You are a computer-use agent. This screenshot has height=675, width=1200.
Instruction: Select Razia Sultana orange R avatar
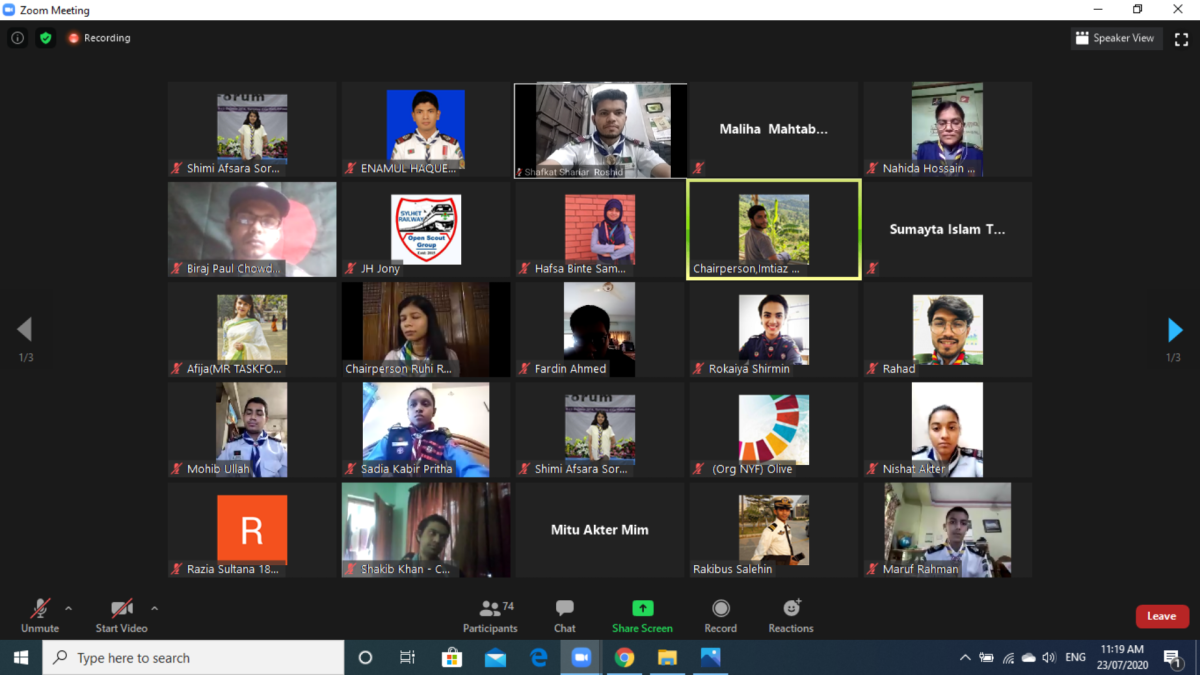pyautogui.click(x=252, y=530)
